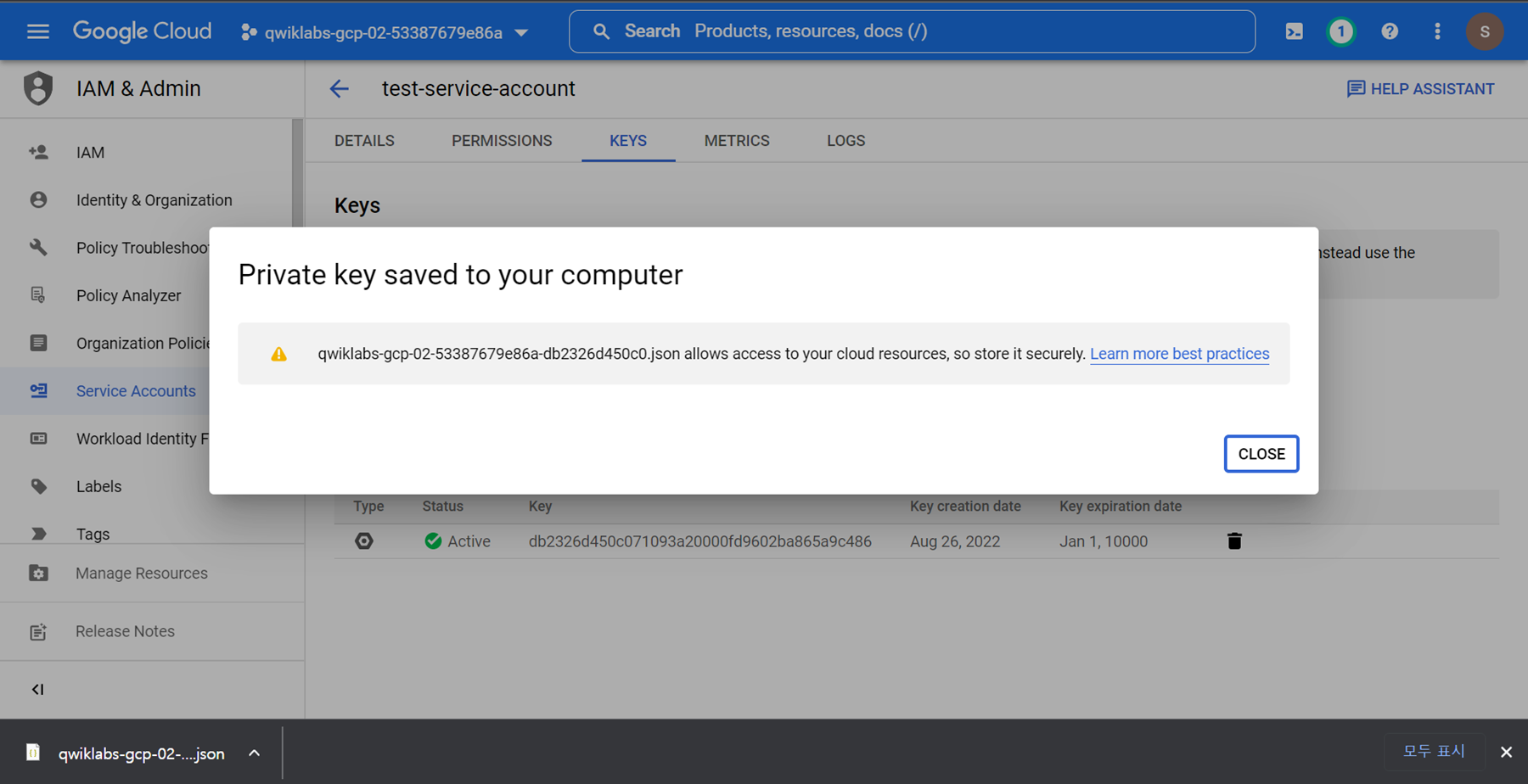Sort by the Key creation date column
The height and width of the screenshot is (784, 1528).
pyautogui.click(x=965, y=507)
